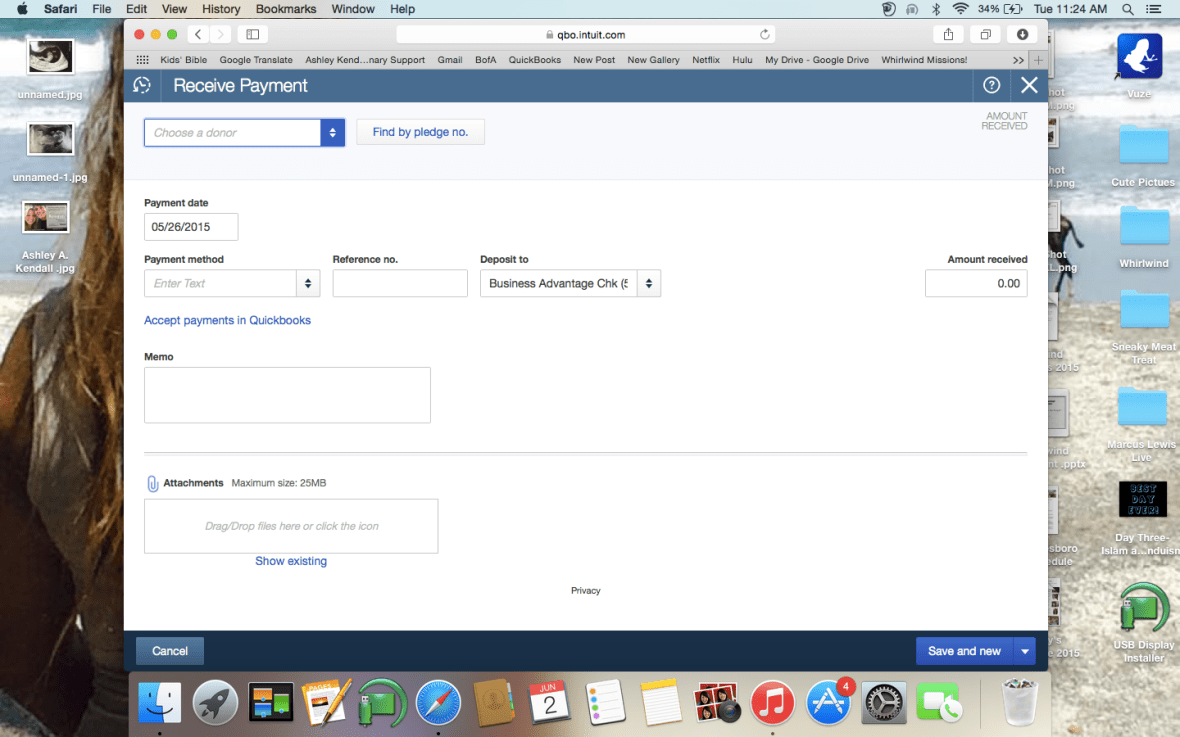Screen dimensions: 1180x737
Task: Click the Amount received field
Action: click(x=975, y=284)
